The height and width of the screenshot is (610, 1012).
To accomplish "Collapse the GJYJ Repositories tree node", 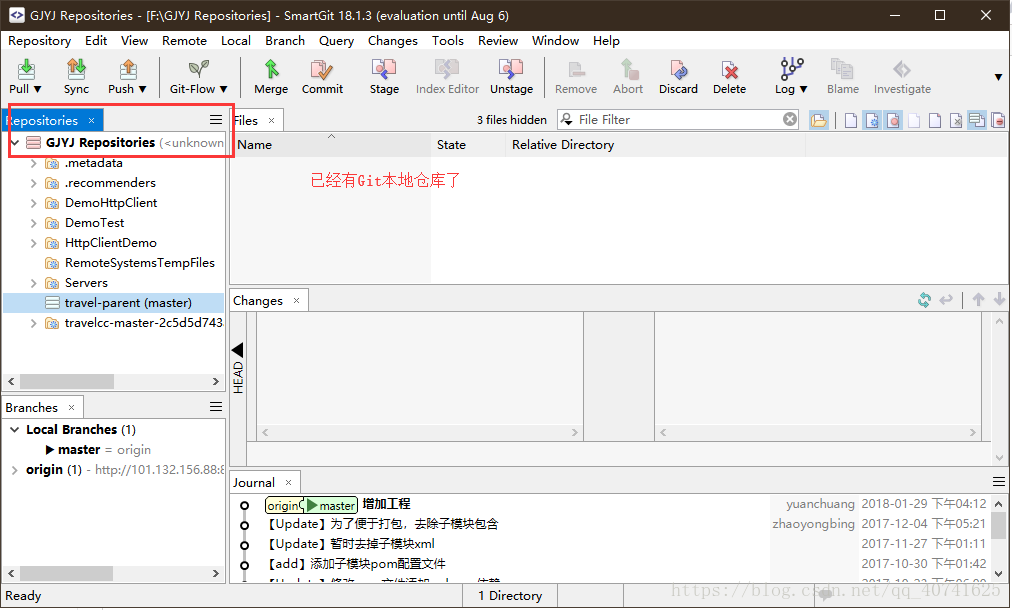I will [15, 143].
